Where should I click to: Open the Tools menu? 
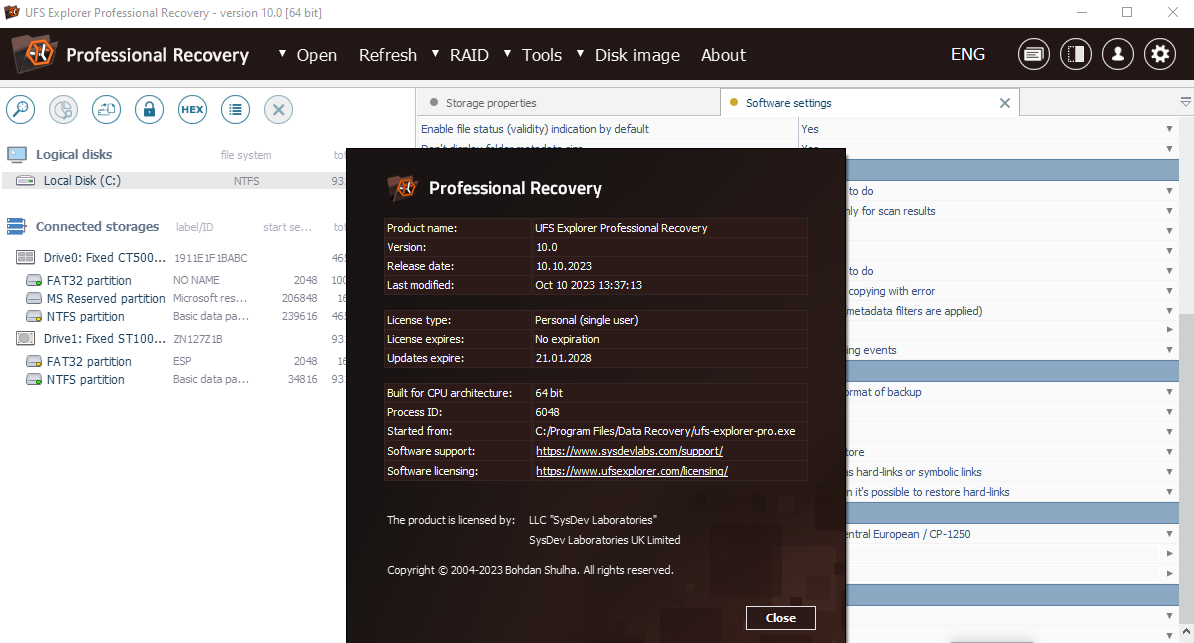coord(541,55)
